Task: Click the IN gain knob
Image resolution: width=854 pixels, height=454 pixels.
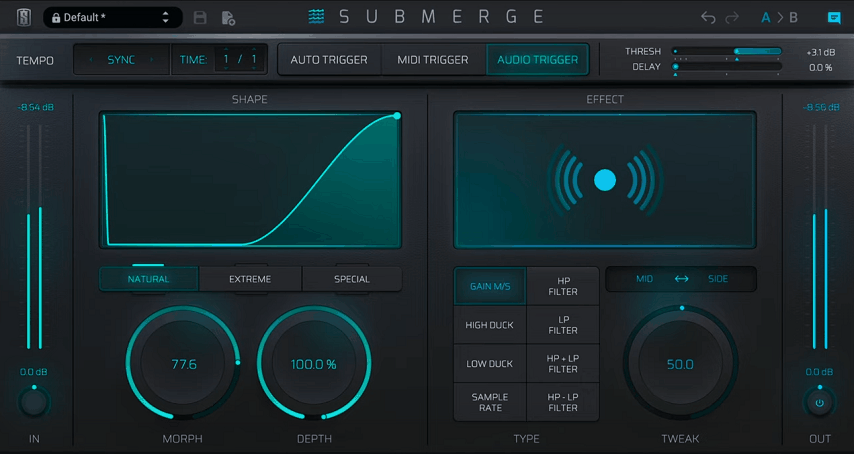Action: 34,403
